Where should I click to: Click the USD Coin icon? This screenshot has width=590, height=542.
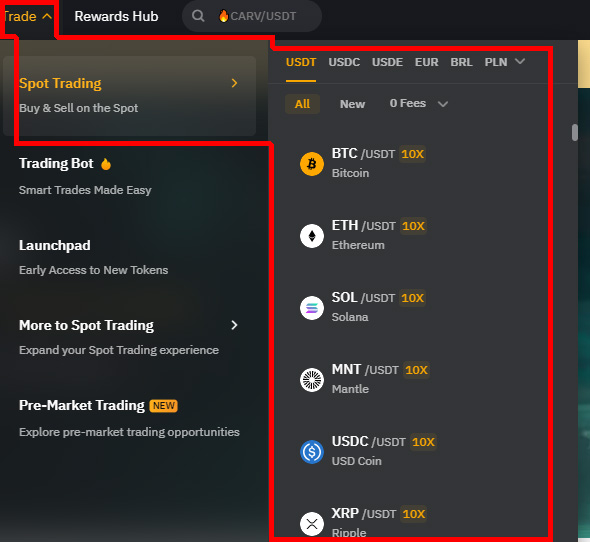312,452
